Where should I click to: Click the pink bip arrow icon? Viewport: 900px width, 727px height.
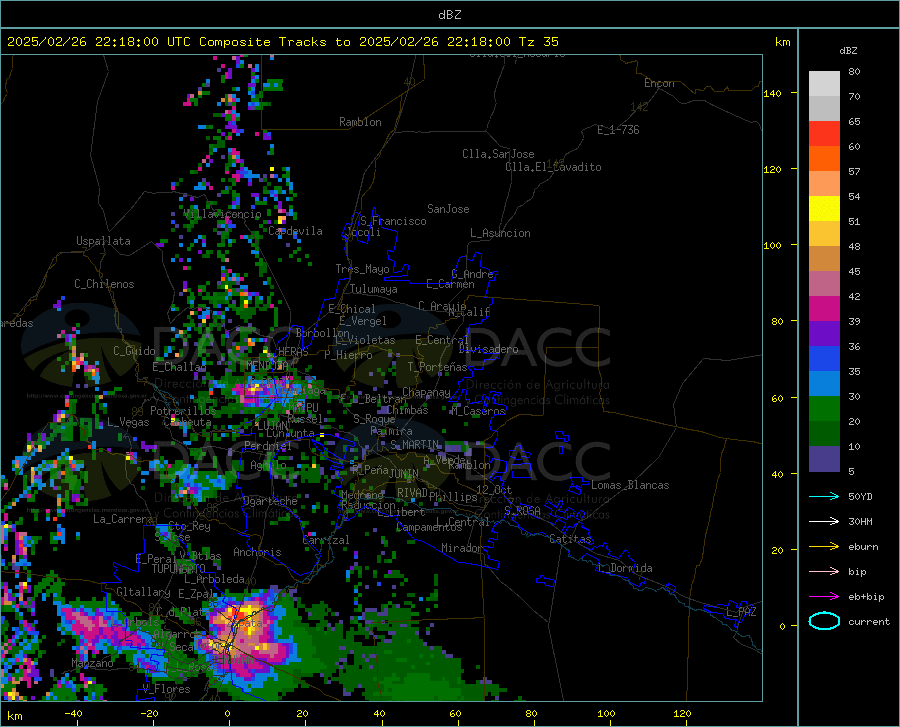824,572
